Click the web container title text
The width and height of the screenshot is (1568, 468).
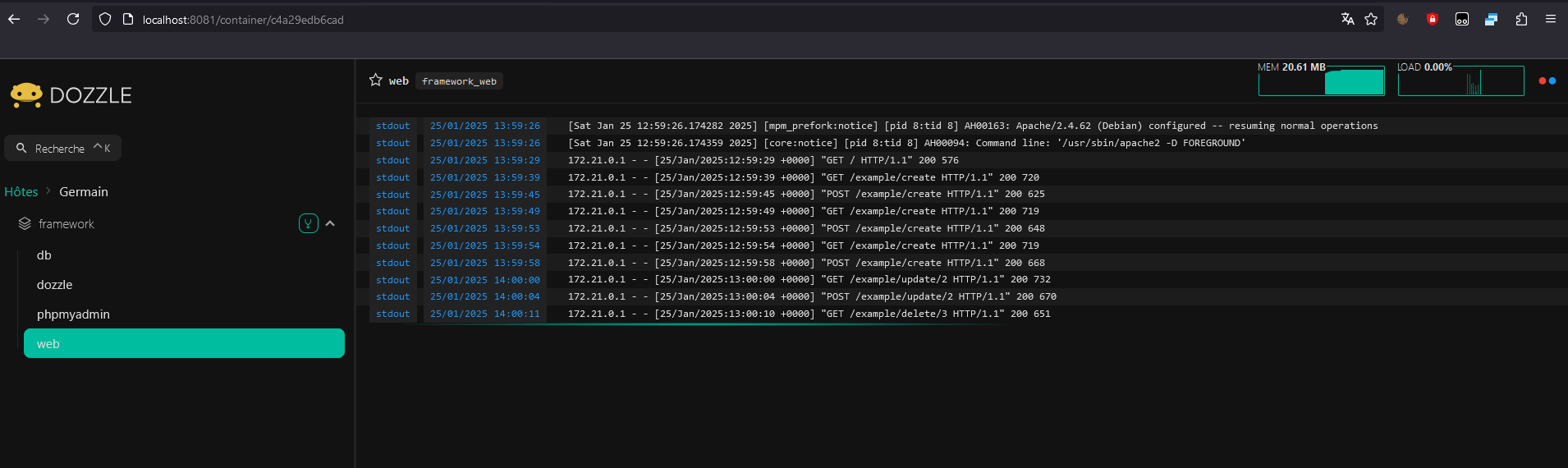[x=399, y=80]
